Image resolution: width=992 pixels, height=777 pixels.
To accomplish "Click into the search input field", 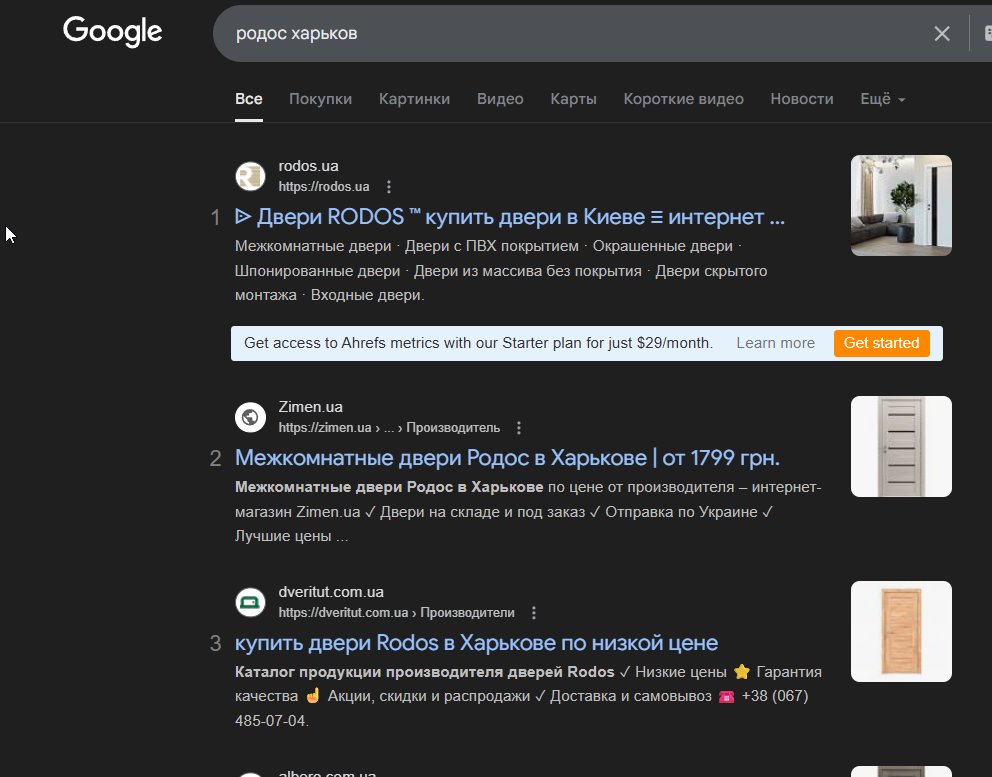I will pyautogui.click(x=569, y=34).
